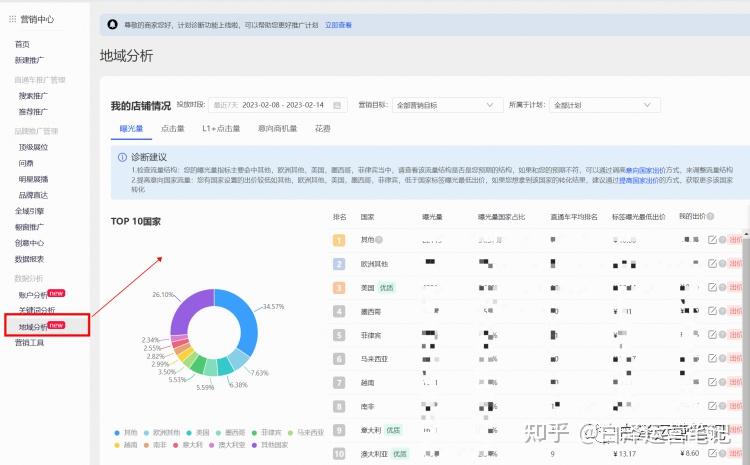Open 新建推广 in the sidebar
Viewport: 750px width, 465px height.
[x=30, y=60]
